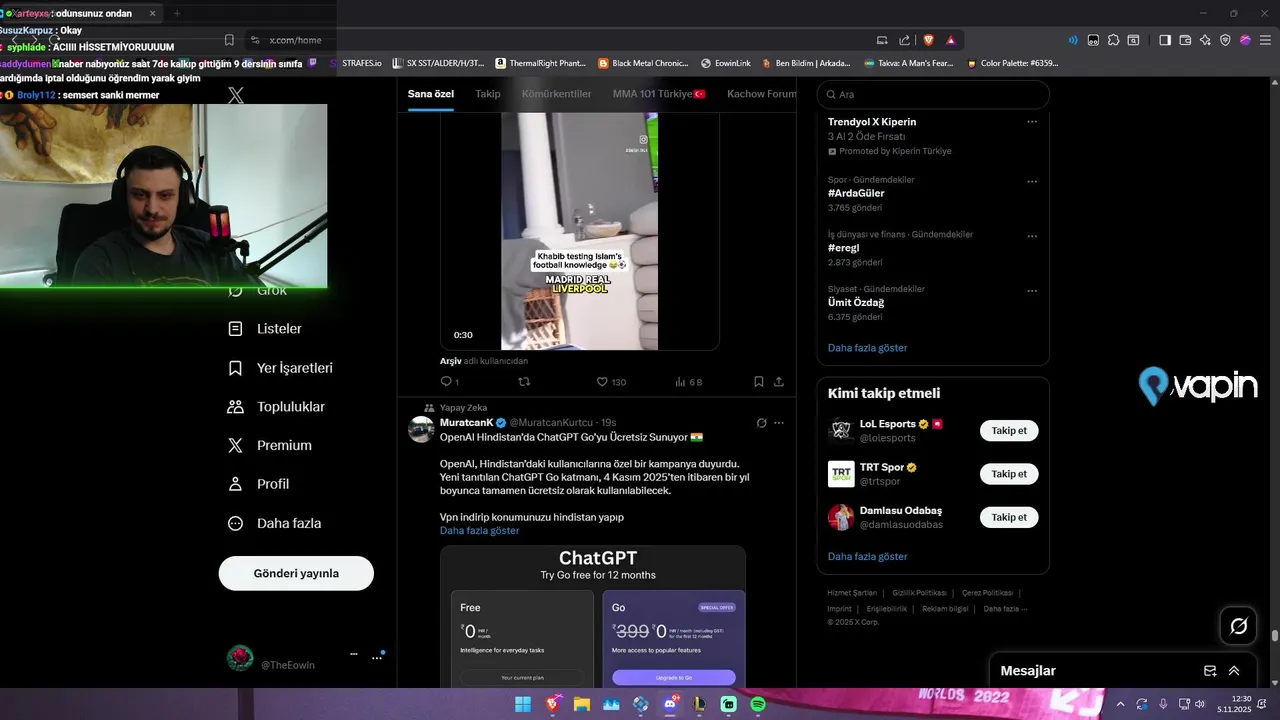The width and height of the screenshot is (1280, 720).
Task: View analytics showing 6 B views
Action: point(689,382)
